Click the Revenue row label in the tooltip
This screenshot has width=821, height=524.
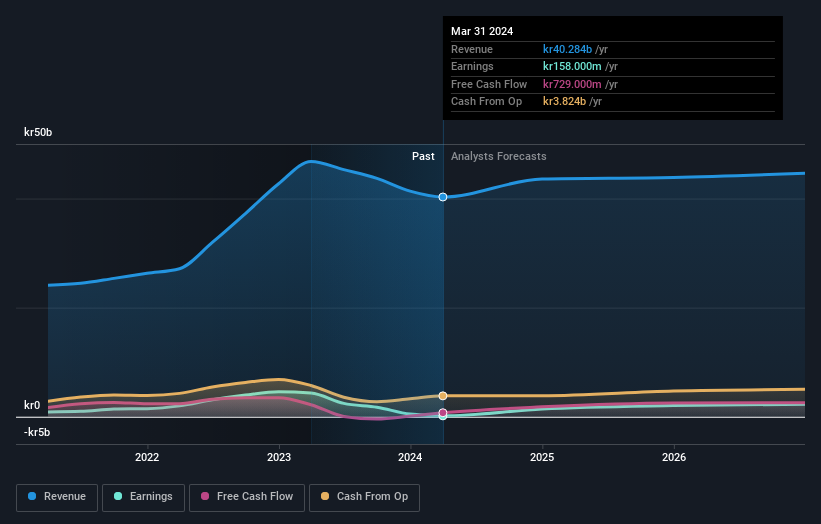(x=472, y=49)
